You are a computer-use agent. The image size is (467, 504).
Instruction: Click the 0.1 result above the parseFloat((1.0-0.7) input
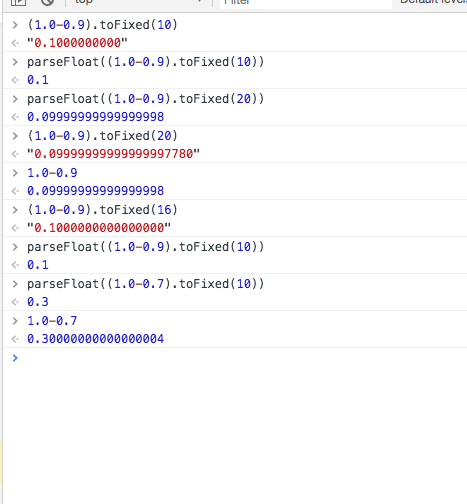point(38,265)
